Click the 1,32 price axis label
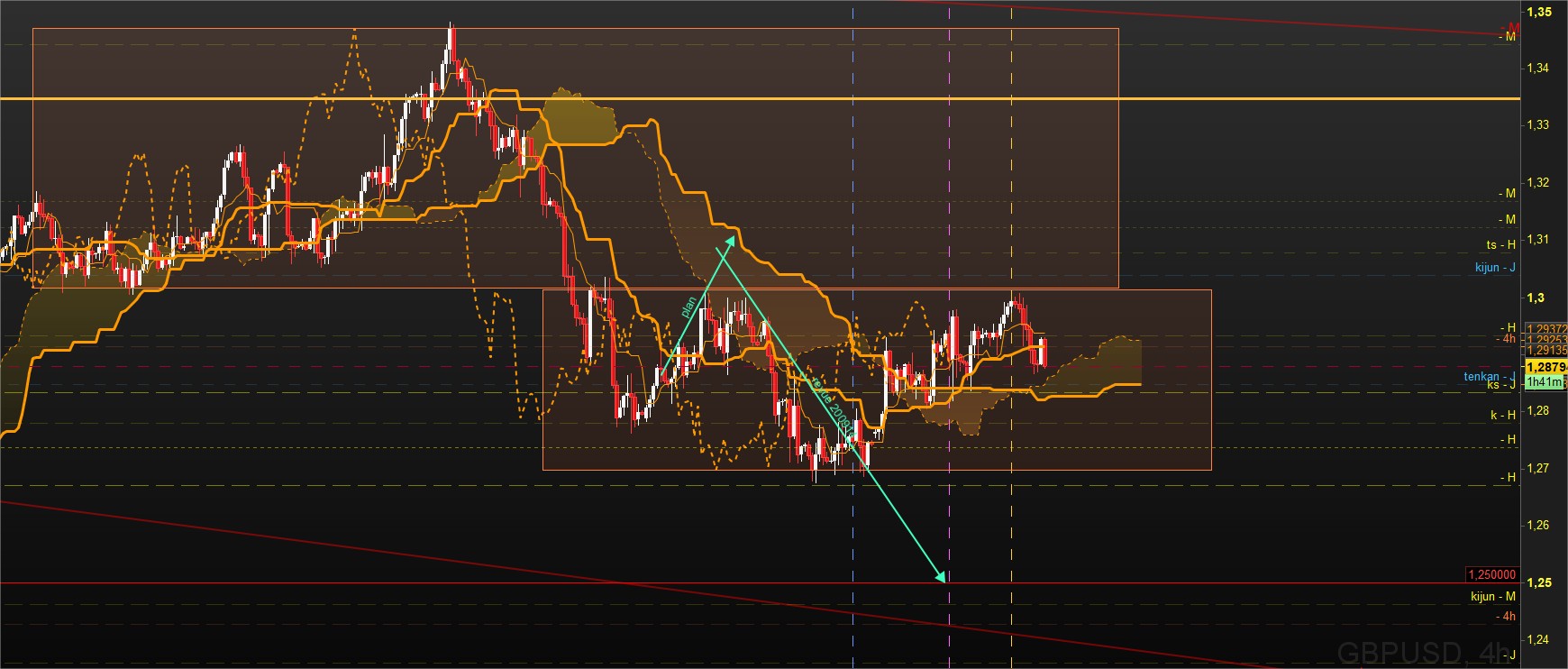 (1537, 182)
